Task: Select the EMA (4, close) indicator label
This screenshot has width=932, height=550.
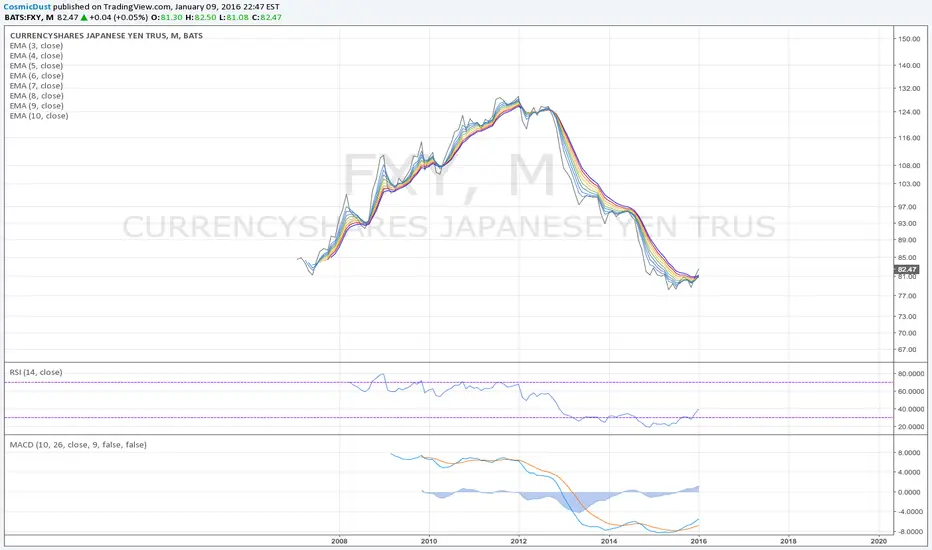Action: pos(36,56)
